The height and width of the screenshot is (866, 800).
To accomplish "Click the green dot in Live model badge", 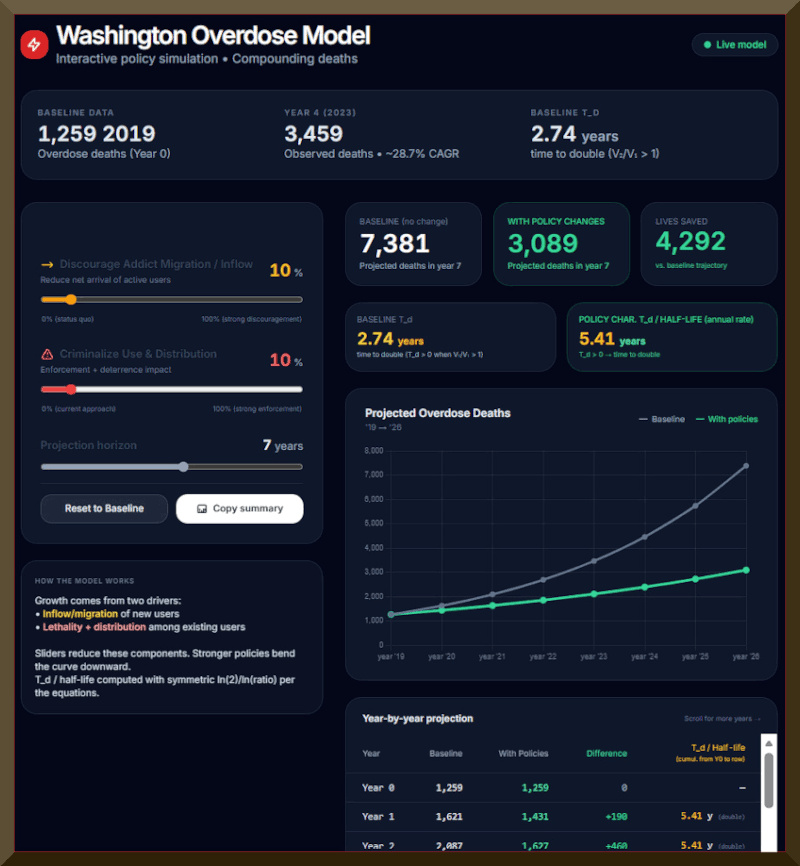I will [707, 45].
